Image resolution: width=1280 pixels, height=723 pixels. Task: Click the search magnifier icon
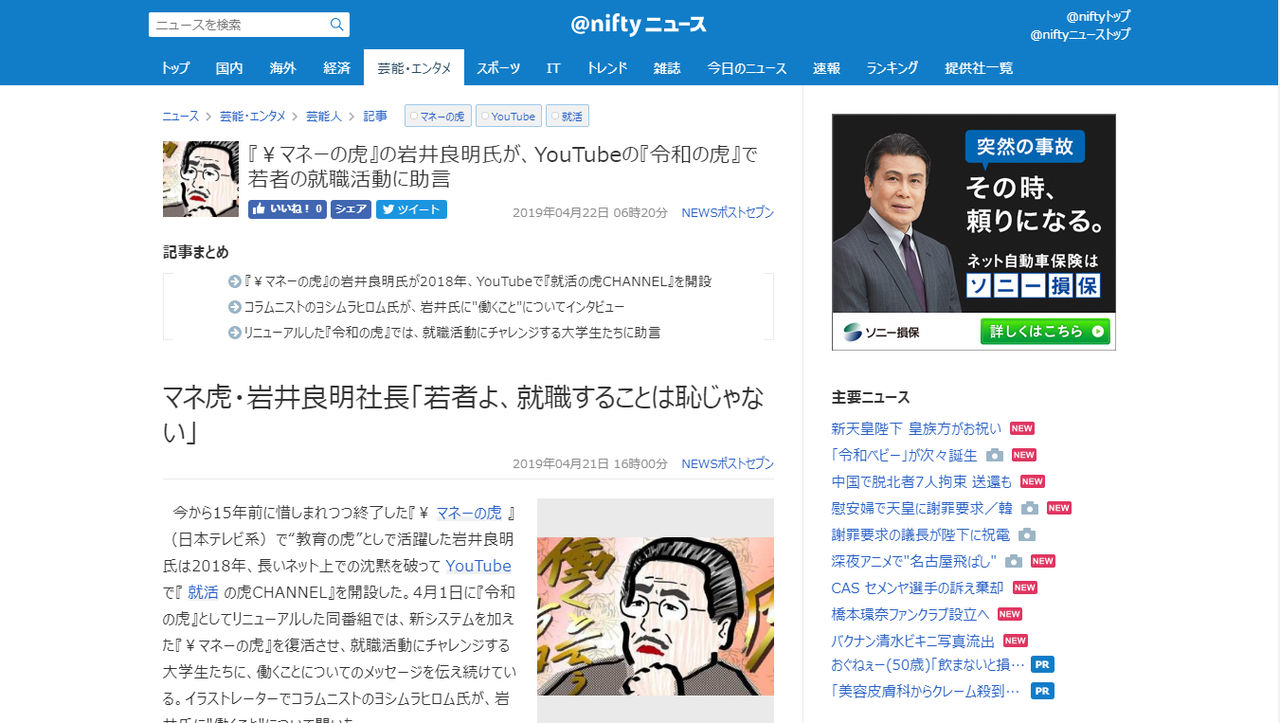(x=337, y=25)
